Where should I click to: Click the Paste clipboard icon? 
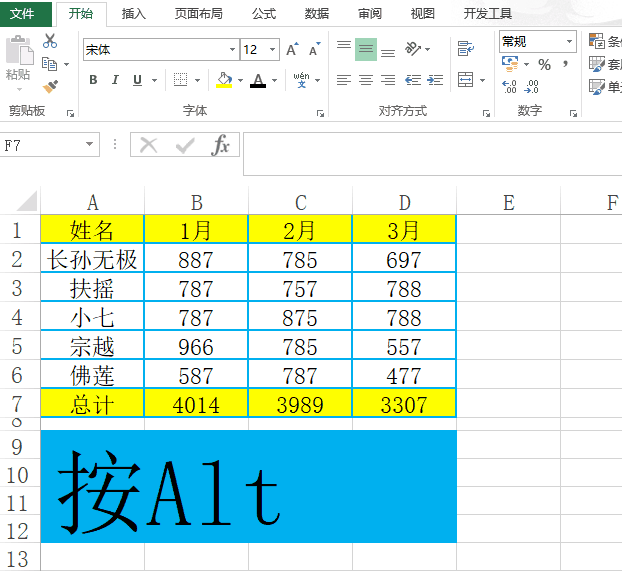click(x=19, y=50)
